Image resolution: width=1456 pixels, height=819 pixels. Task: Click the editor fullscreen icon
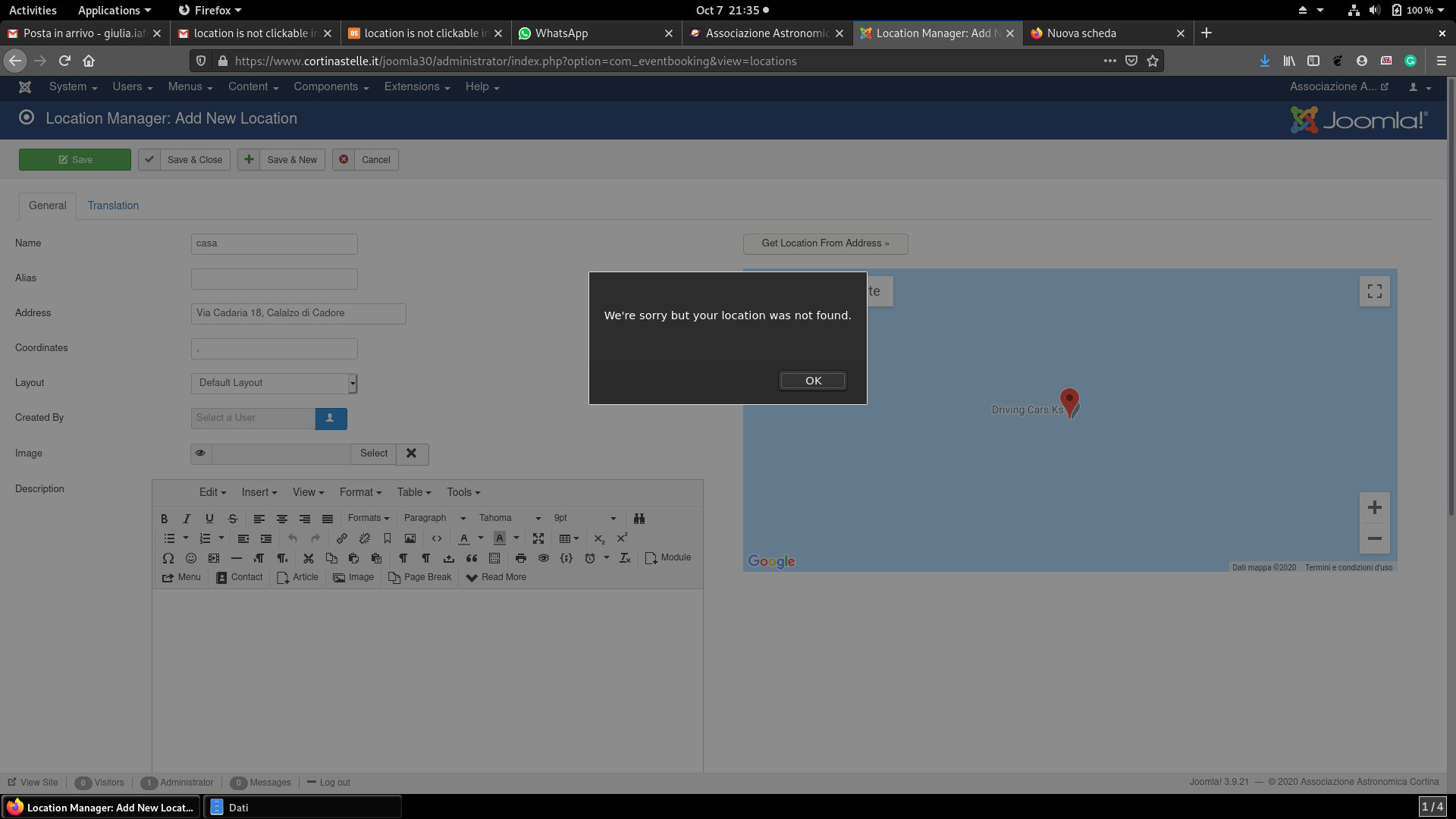pos(538,538)
